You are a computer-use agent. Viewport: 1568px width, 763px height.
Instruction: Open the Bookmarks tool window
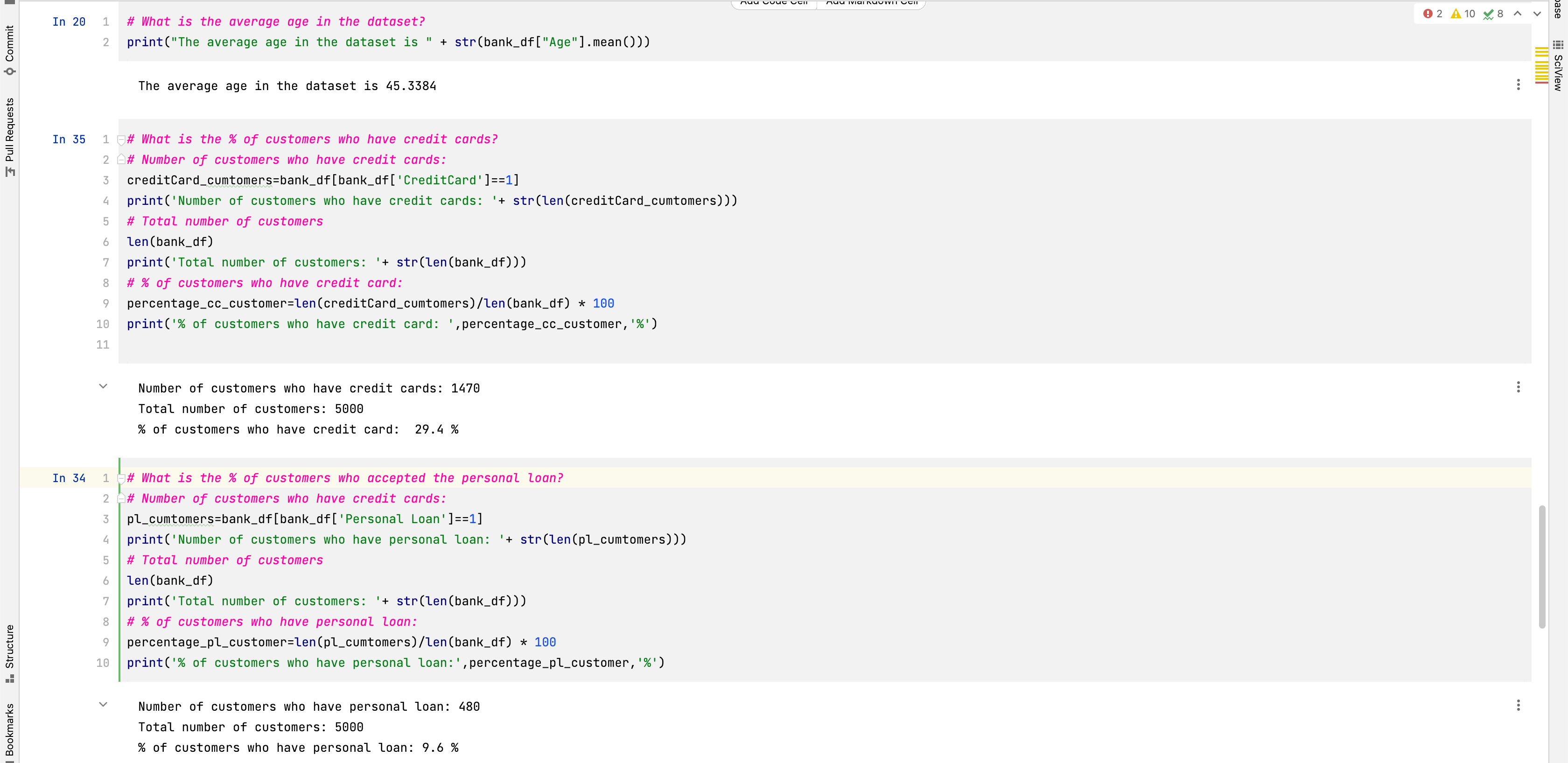tap(9, 729)
